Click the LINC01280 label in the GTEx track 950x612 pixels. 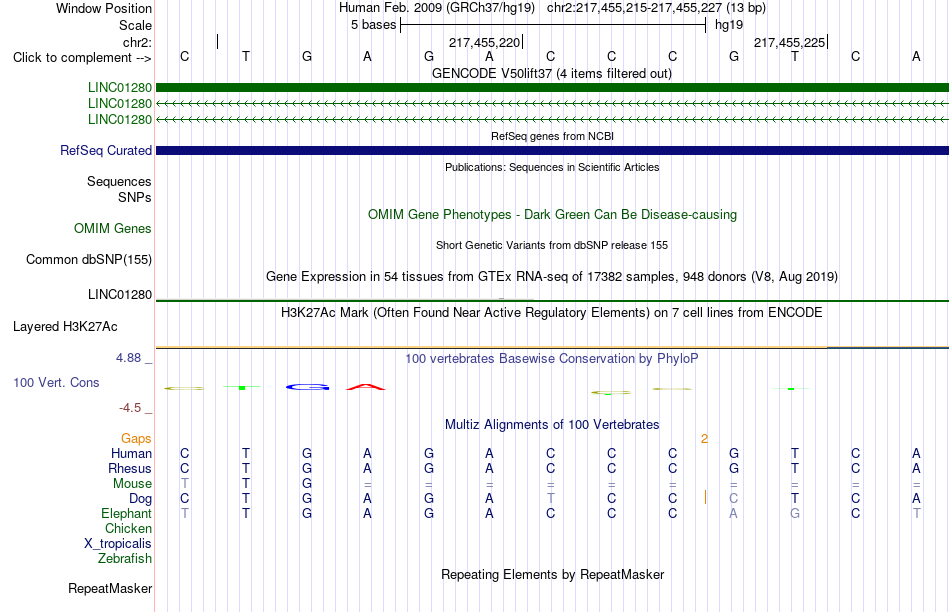coord(119,294)
